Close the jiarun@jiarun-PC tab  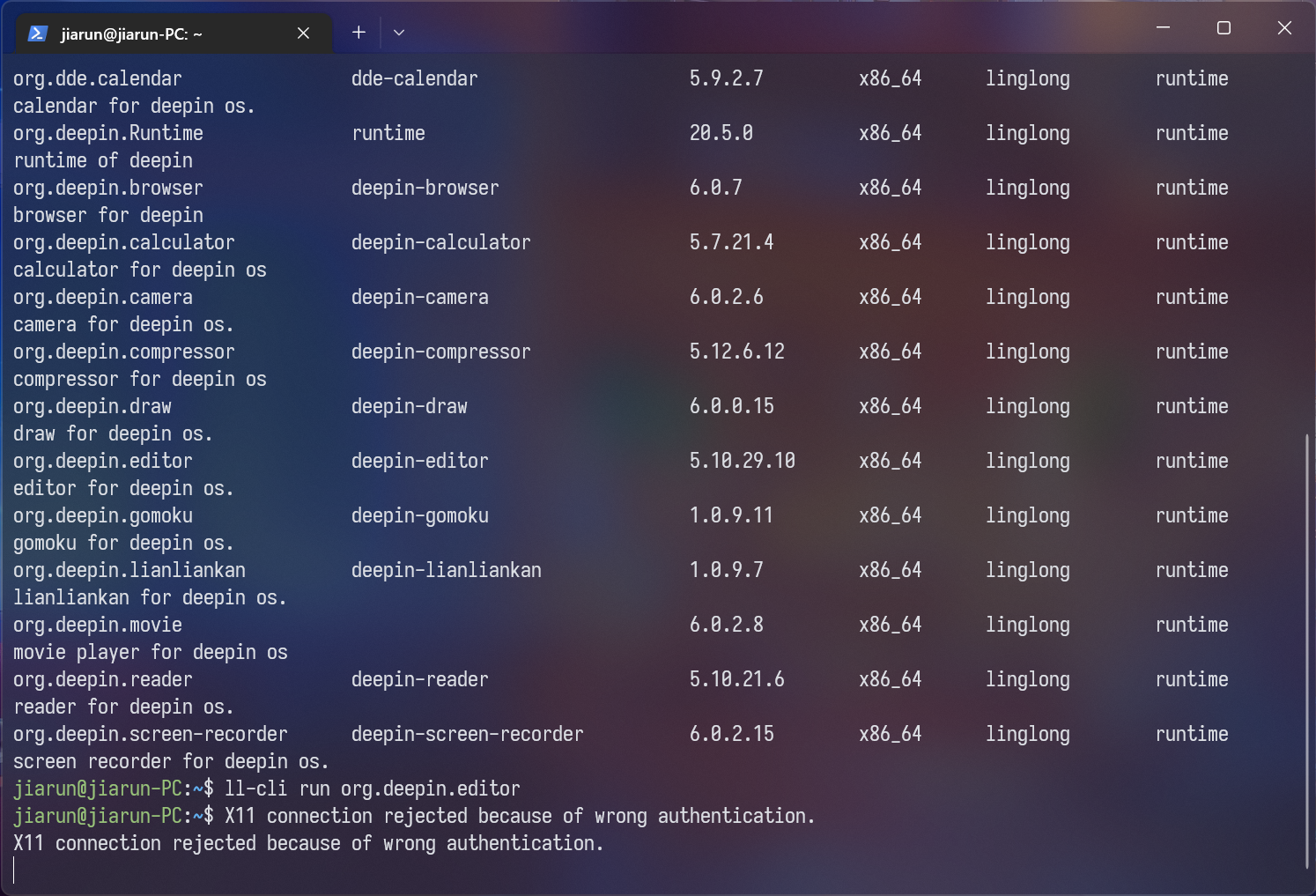tap(303, 33)
